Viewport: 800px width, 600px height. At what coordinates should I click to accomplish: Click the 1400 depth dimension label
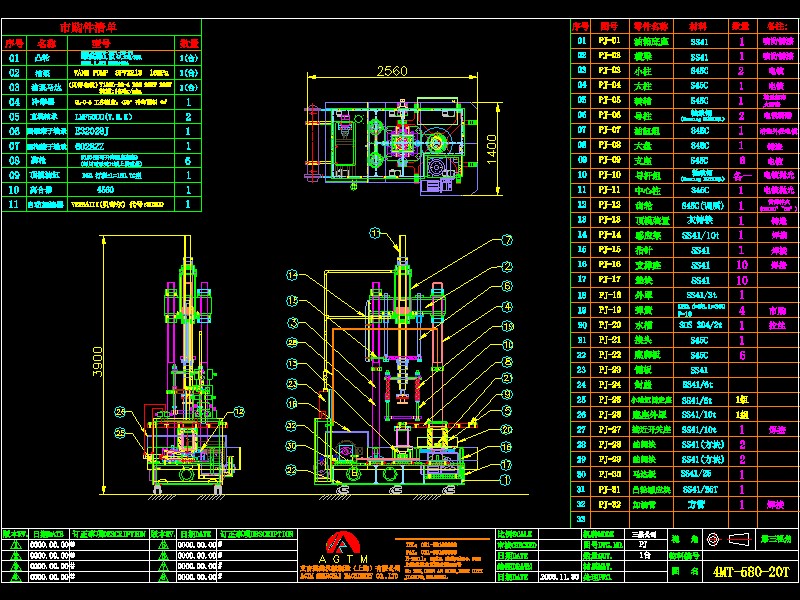click(x=491, y=149)
